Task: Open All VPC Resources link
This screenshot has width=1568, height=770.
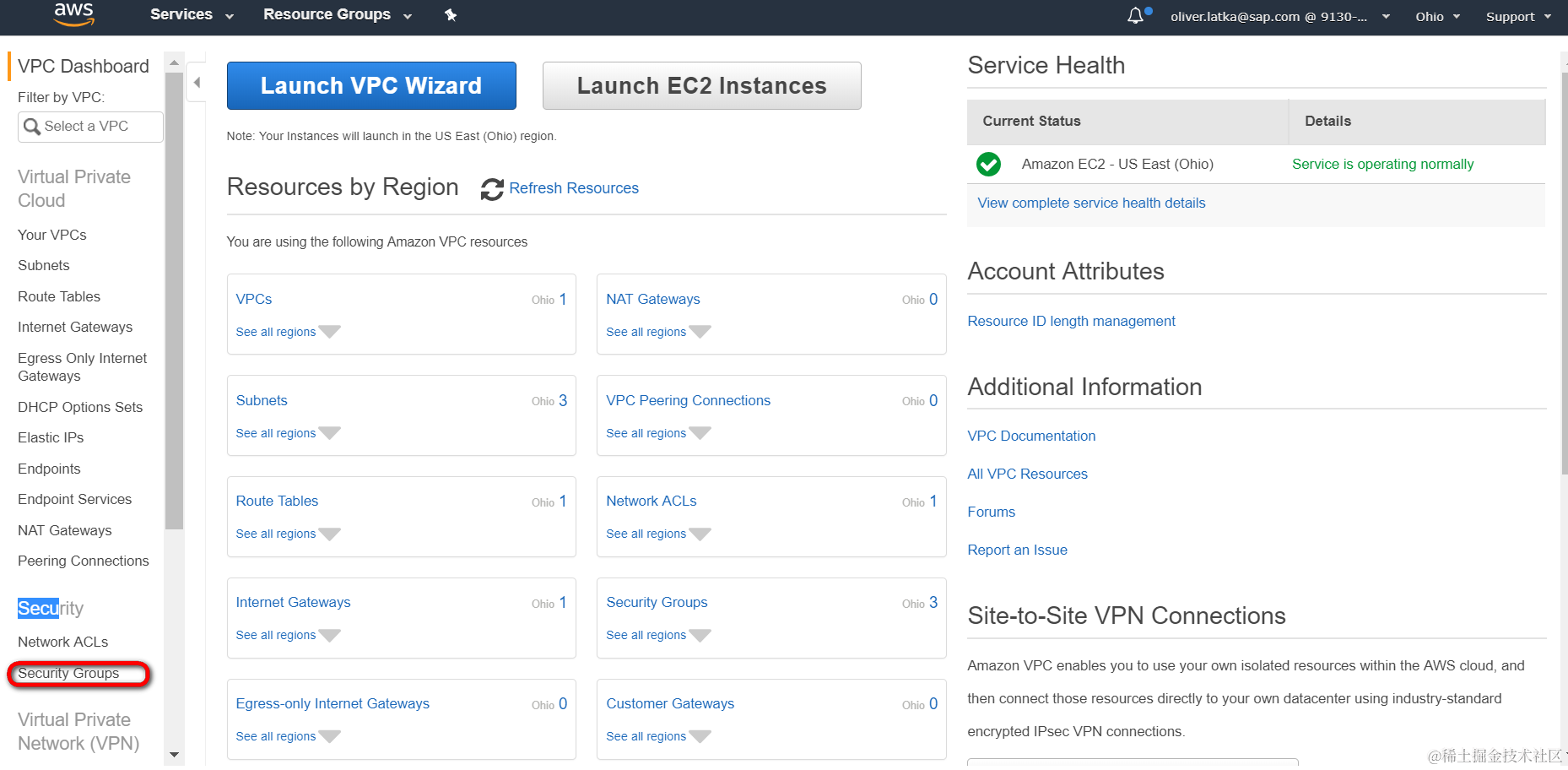Action: (1027, 474)
